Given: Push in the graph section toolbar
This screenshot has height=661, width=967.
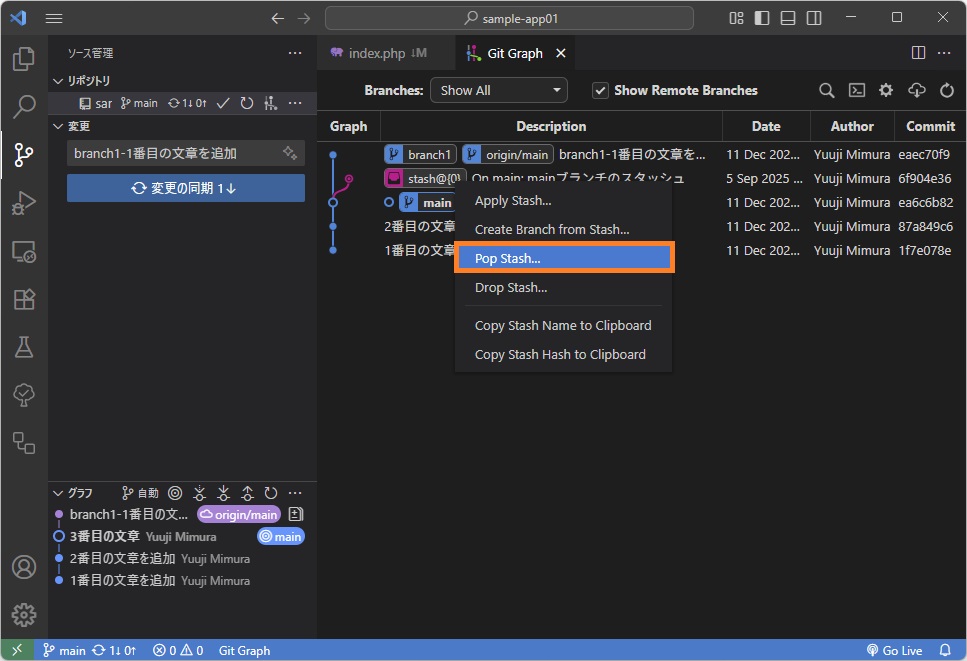Looking at the screenshot, I should (x=247, y=493).
